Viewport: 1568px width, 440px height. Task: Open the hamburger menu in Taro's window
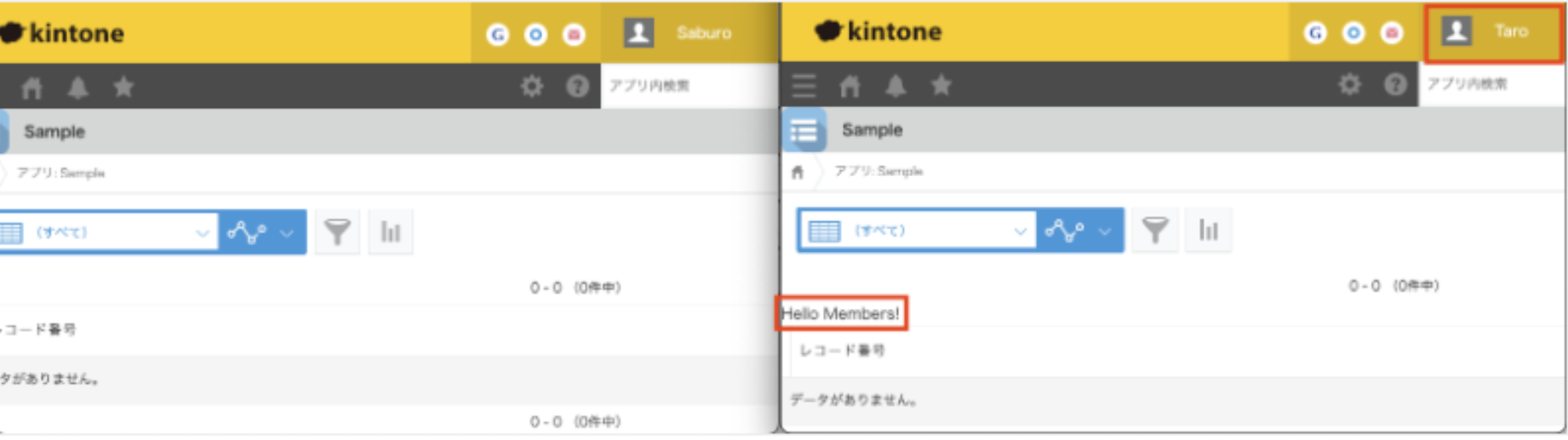[x=803, y=86]
